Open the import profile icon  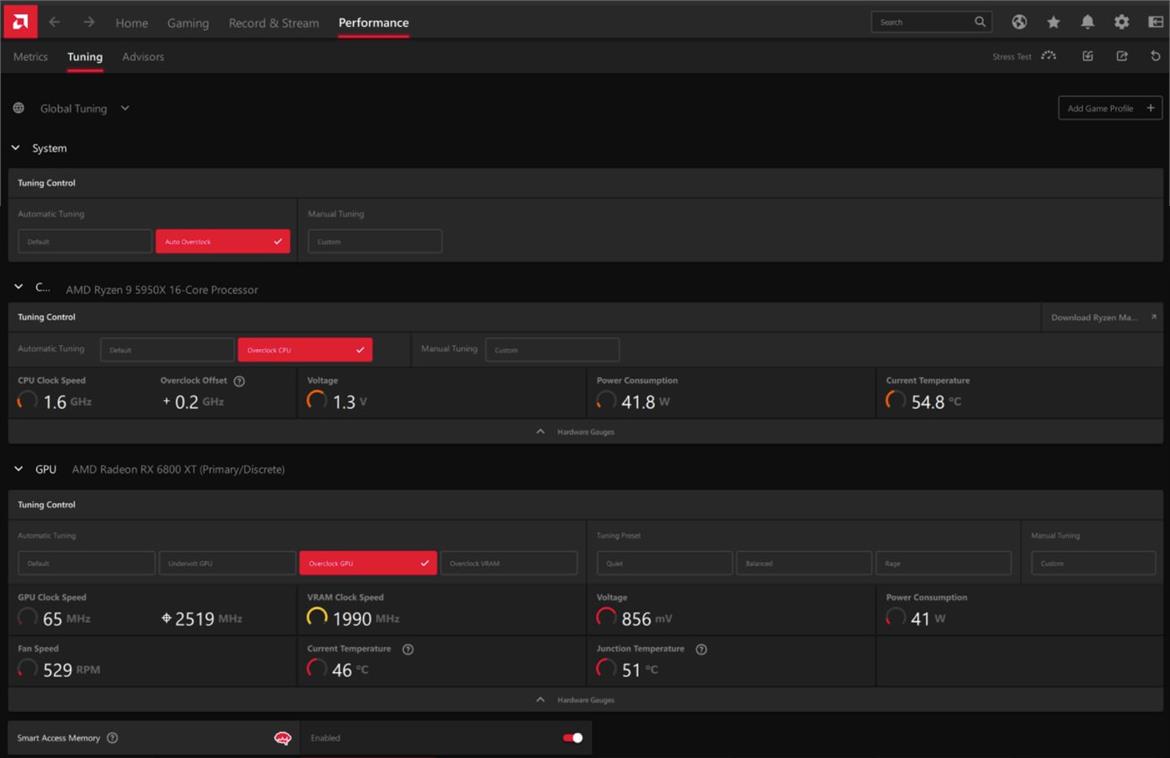(x=1088, y=57)
